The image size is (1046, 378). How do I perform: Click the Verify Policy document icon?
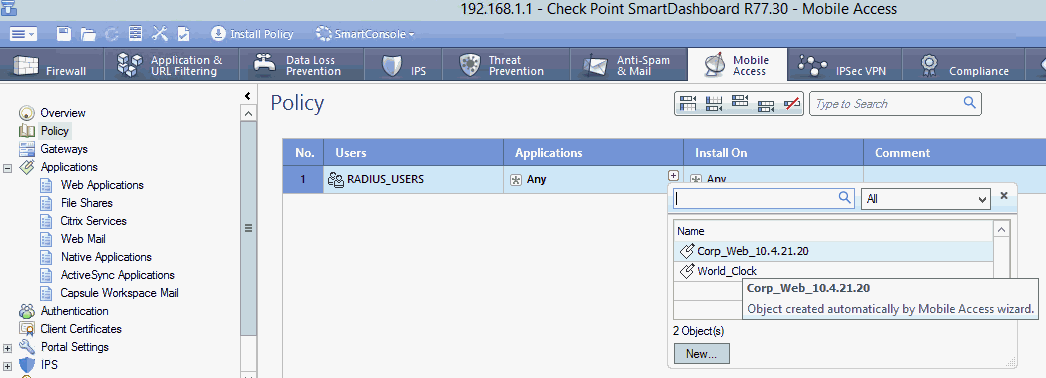tap(183, 33)
